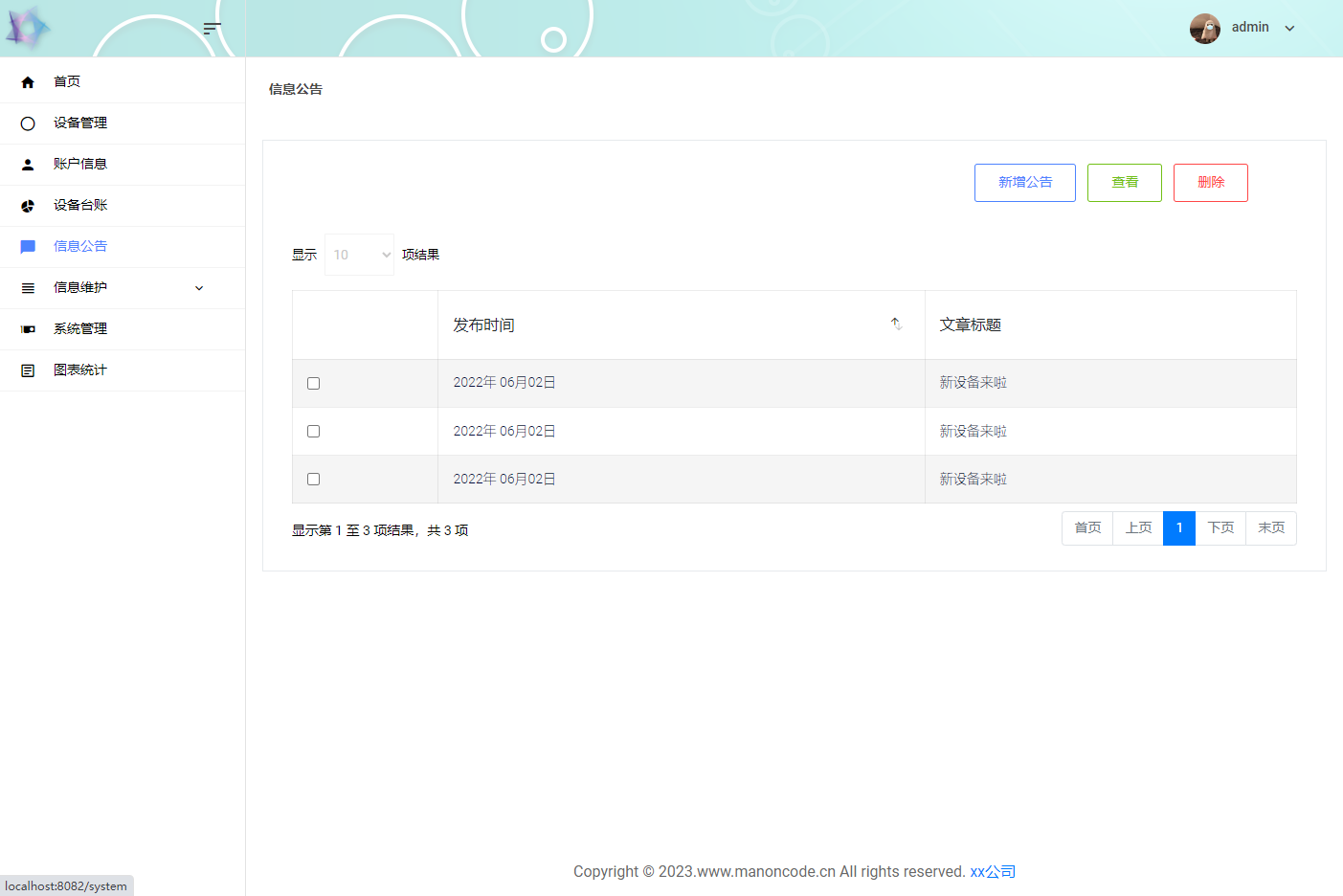
Task: Click the third row title 新设备来啦
Action: 974,480
